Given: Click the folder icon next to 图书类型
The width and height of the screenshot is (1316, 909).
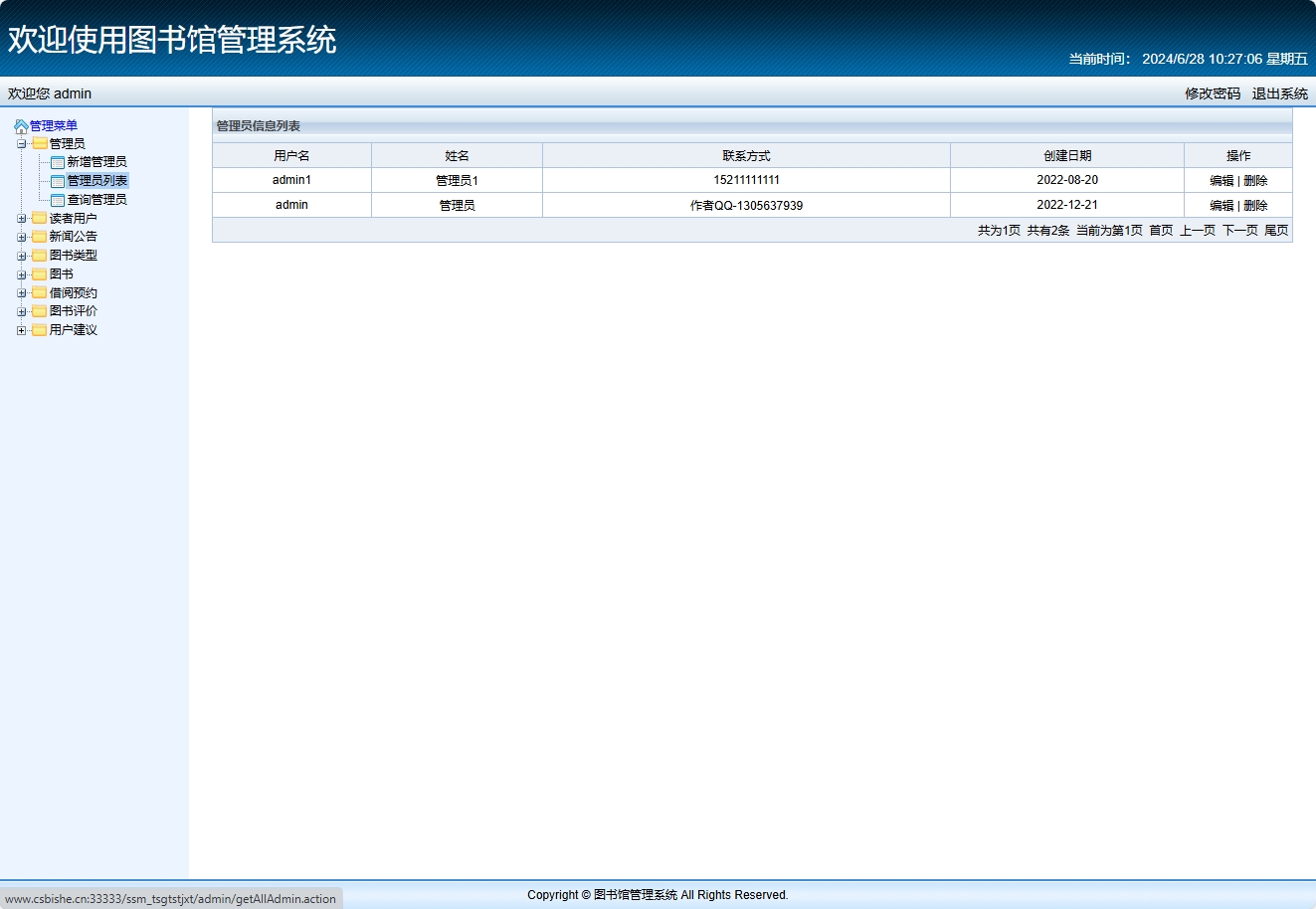Looking at the screenshot, I should pyautogui.click(x=40, y=256).
